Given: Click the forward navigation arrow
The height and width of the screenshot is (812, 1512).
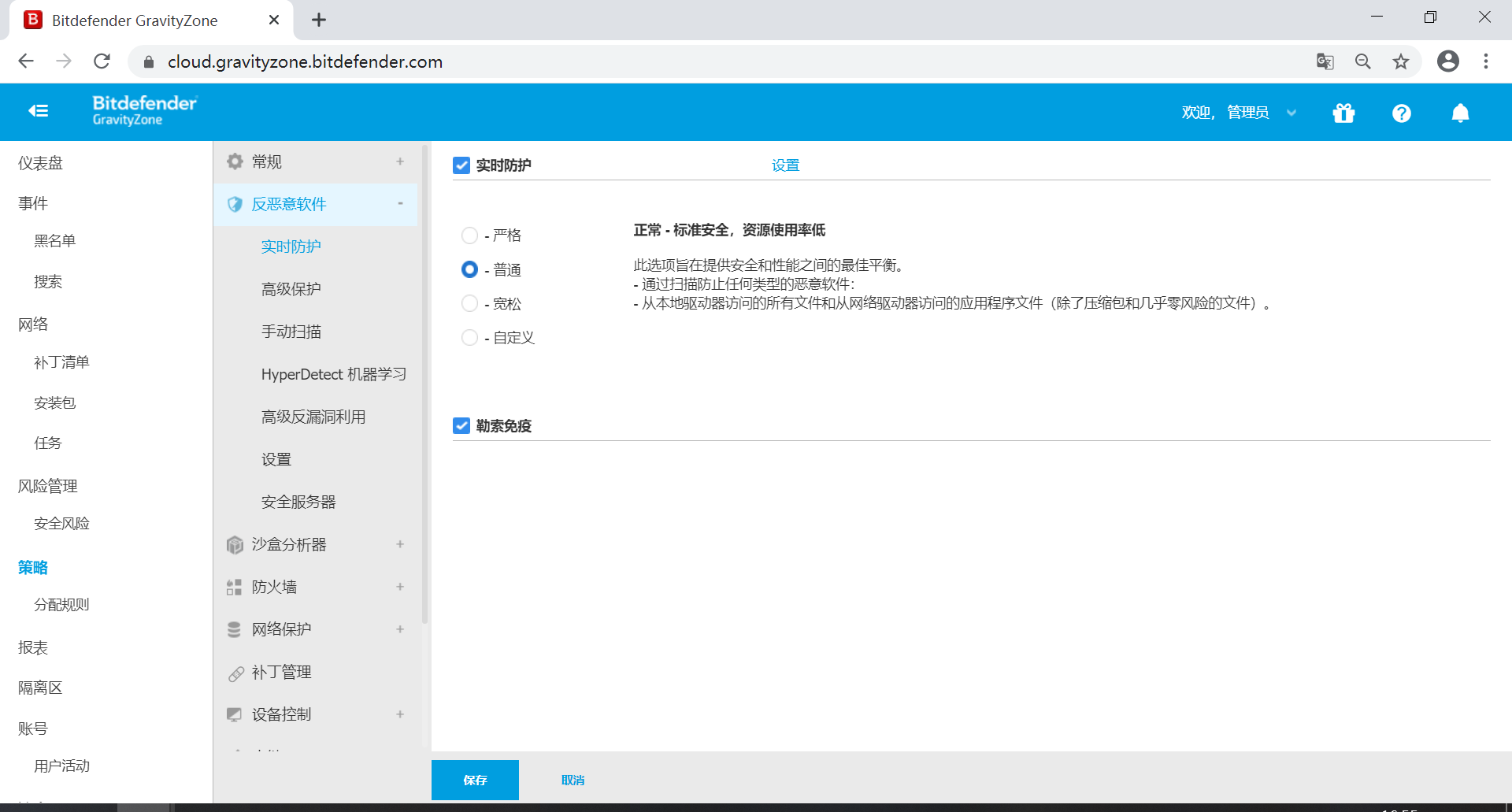Looking at the screenshot, I should pyautogui.click(x=64, y=61).
